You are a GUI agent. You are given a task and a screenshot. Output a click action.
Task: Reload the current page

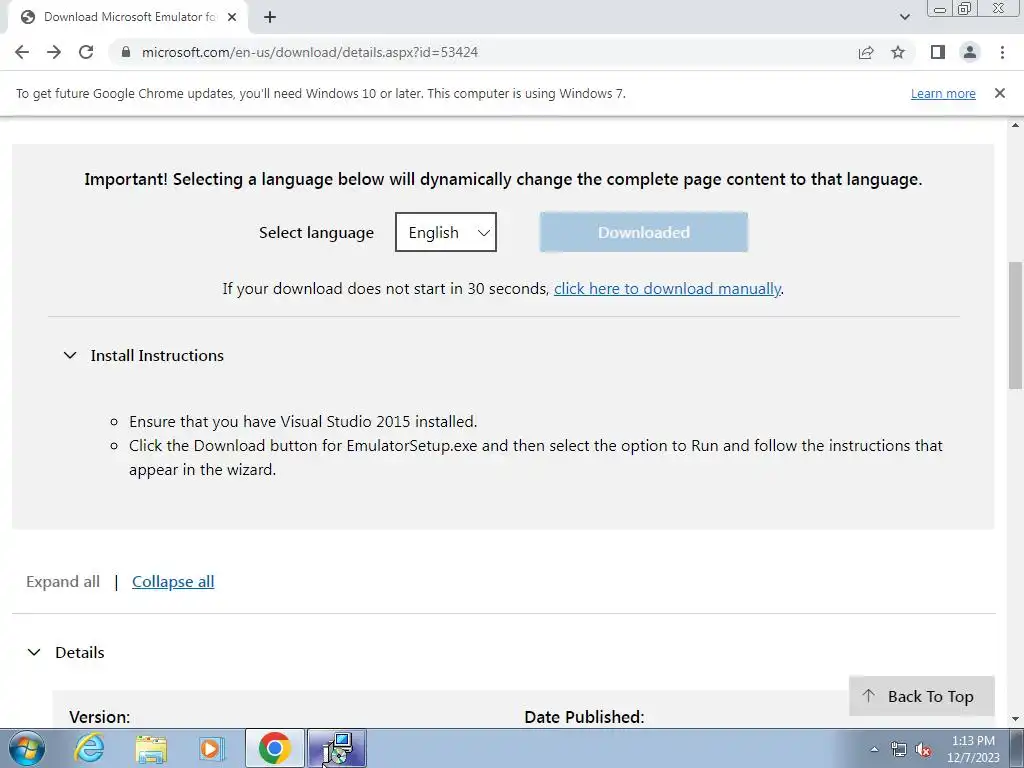pos(86,52)
